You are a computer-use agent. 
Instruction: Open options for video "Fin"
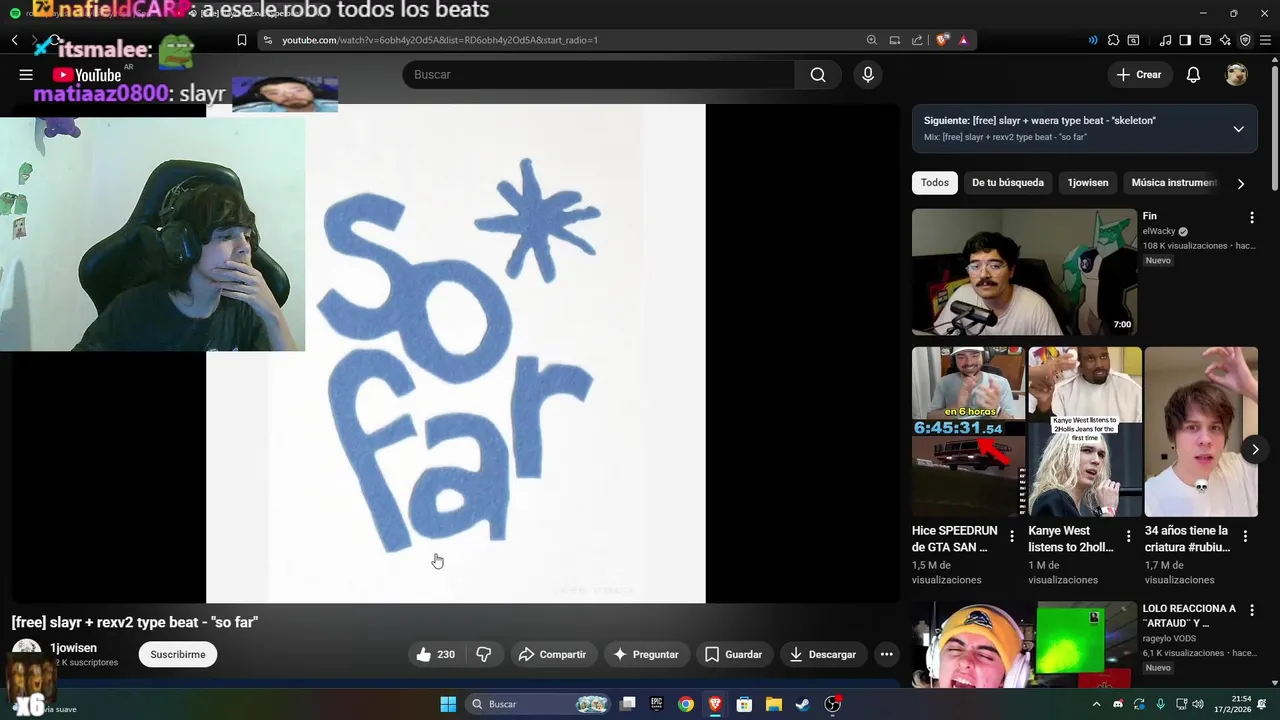pyautogui.click(x=1251, y=218)
